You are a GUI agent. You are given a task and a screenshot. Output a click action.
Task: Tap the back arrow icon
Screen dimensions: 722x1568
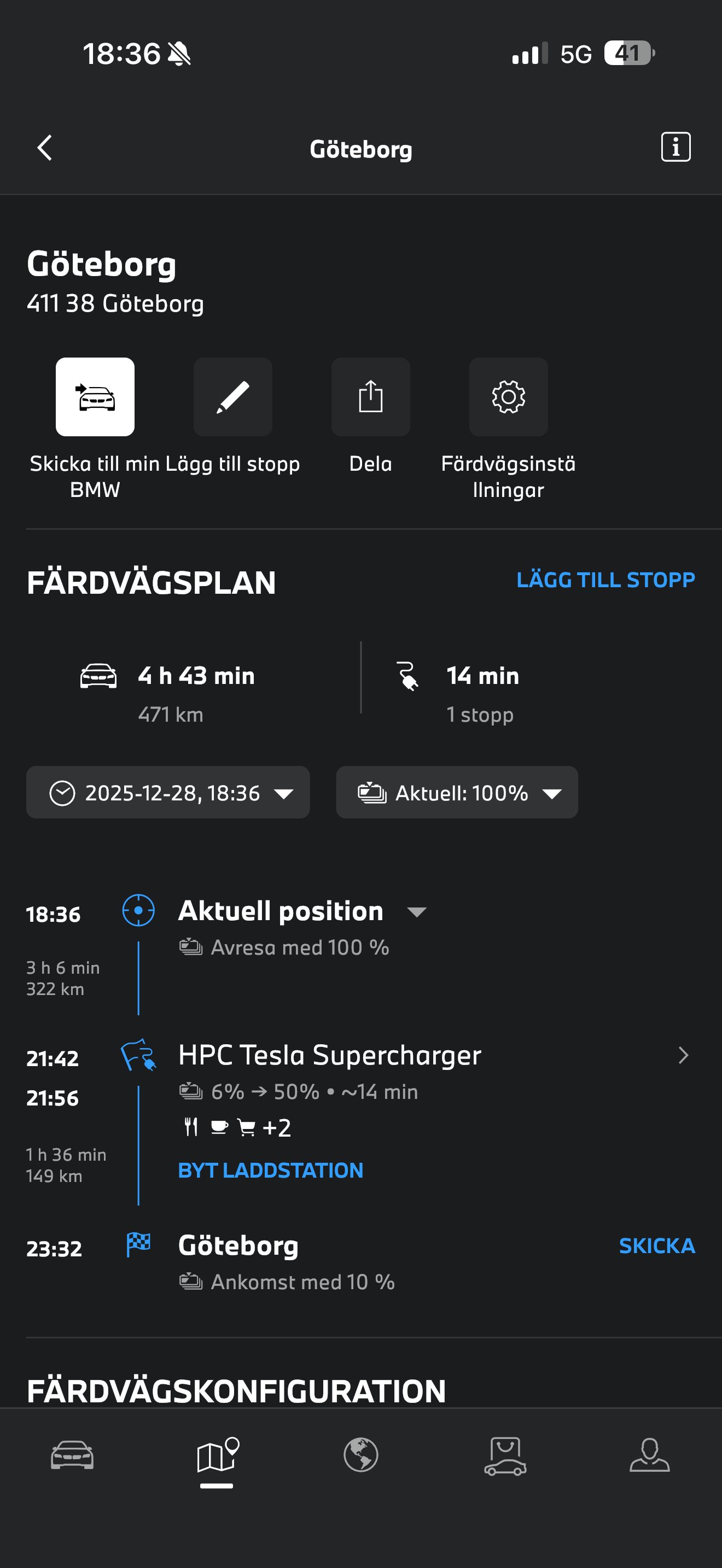tap(44, 148)
